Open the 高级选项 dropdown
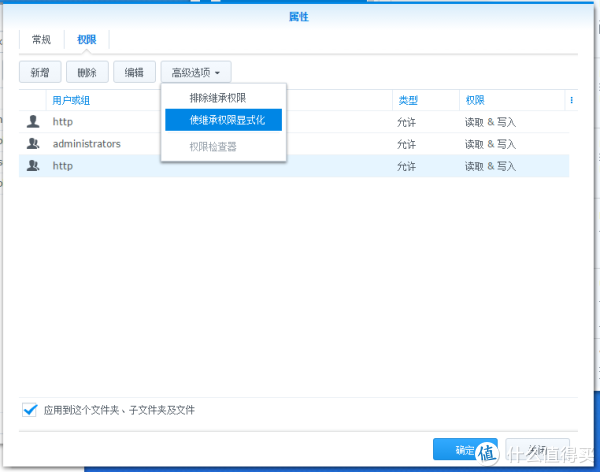 click(200, 72)
